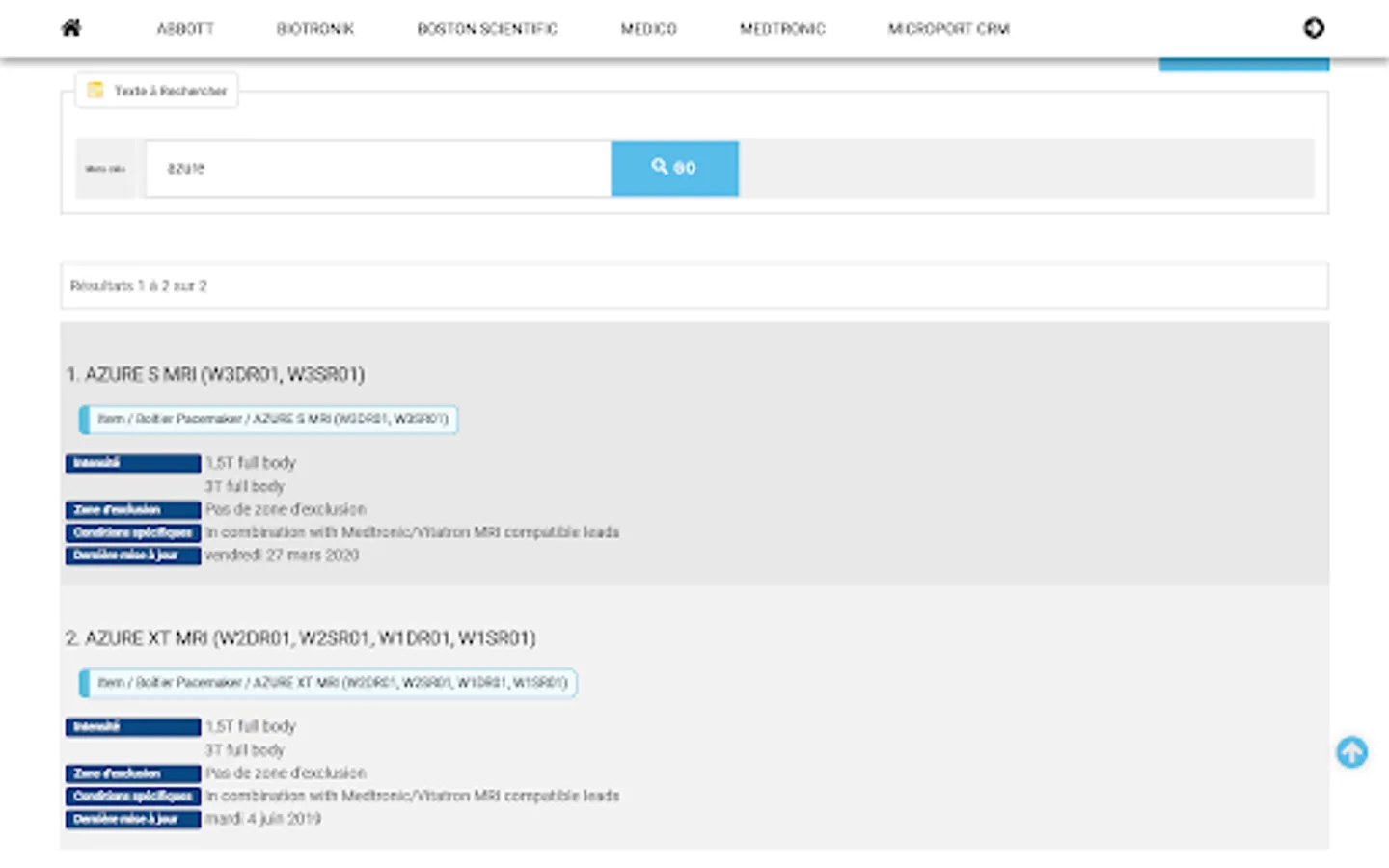
Task: Open the MEDTRONIC menu
Action: 782,29
